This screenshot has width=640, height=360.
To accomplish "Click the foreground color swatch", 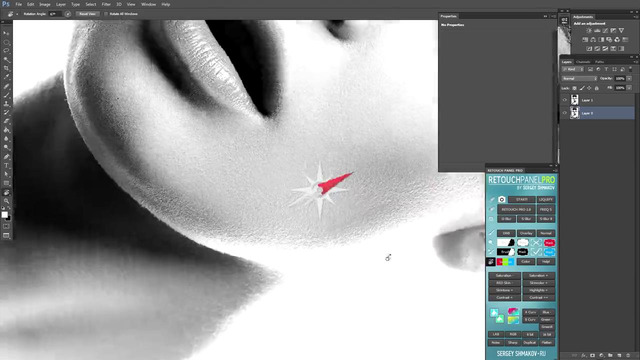I will 4,215.
